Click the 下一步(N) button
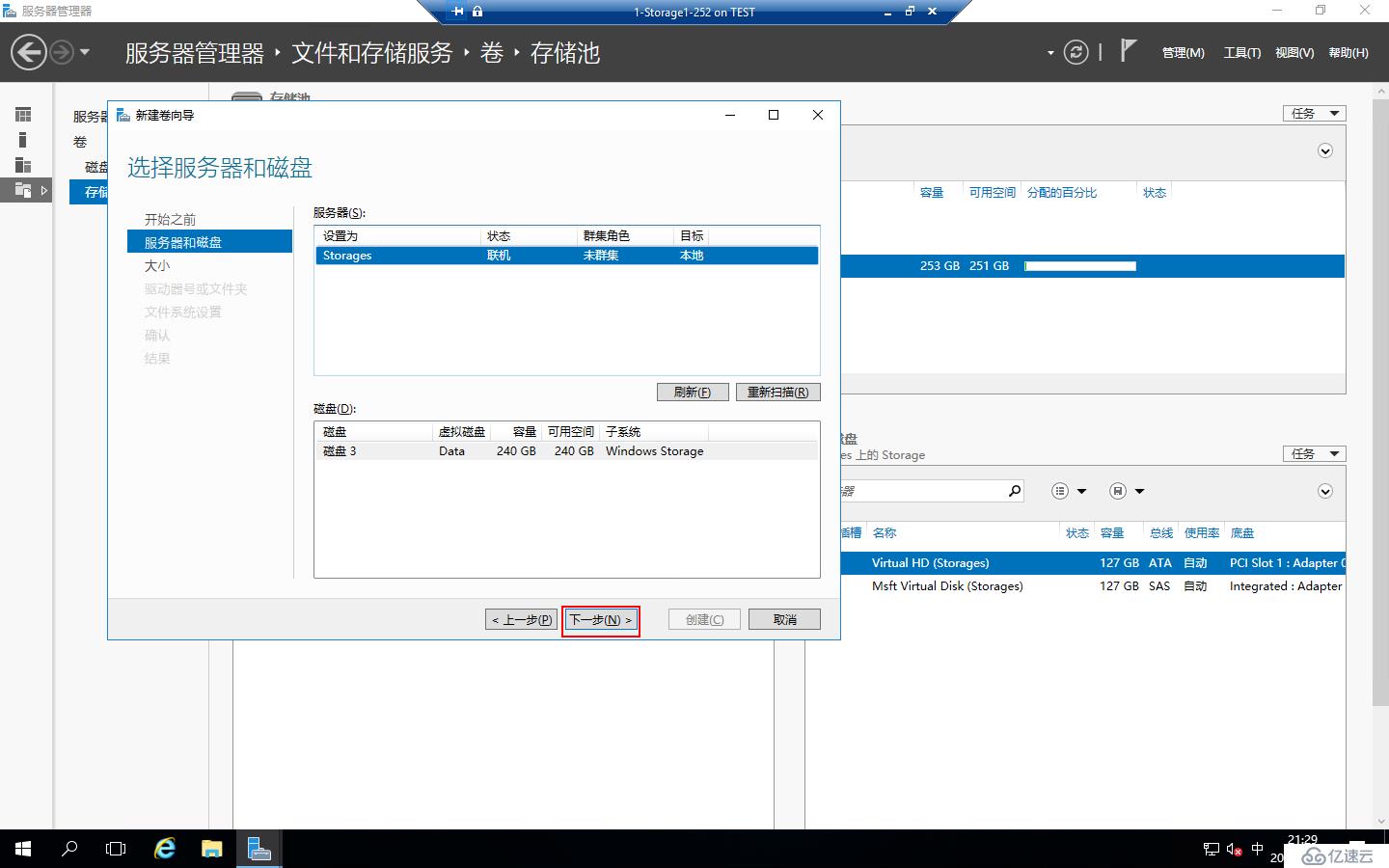The width and height of the screenshot is (1389, 868). point(601,619)
